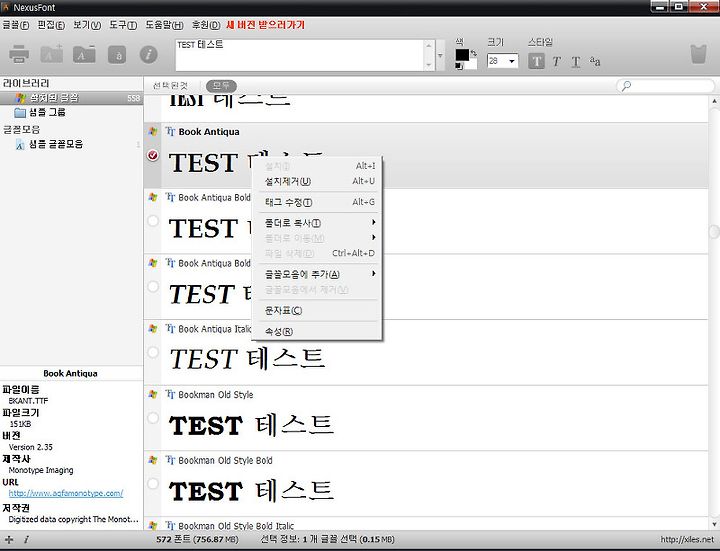Click the Windows flag icon beside Book Antiqua Italic

[x=153, y=328]
